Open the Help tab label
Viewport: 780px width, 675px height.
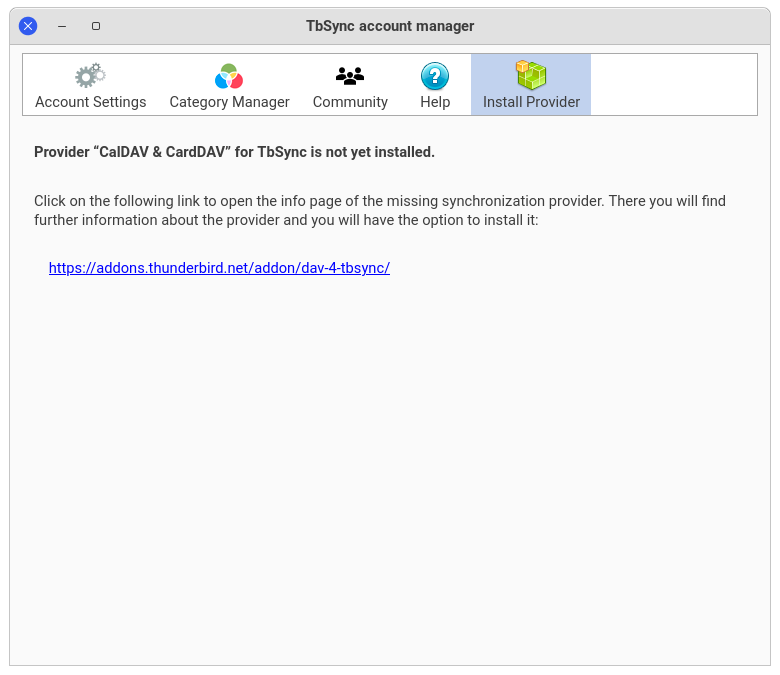point(435,102)
